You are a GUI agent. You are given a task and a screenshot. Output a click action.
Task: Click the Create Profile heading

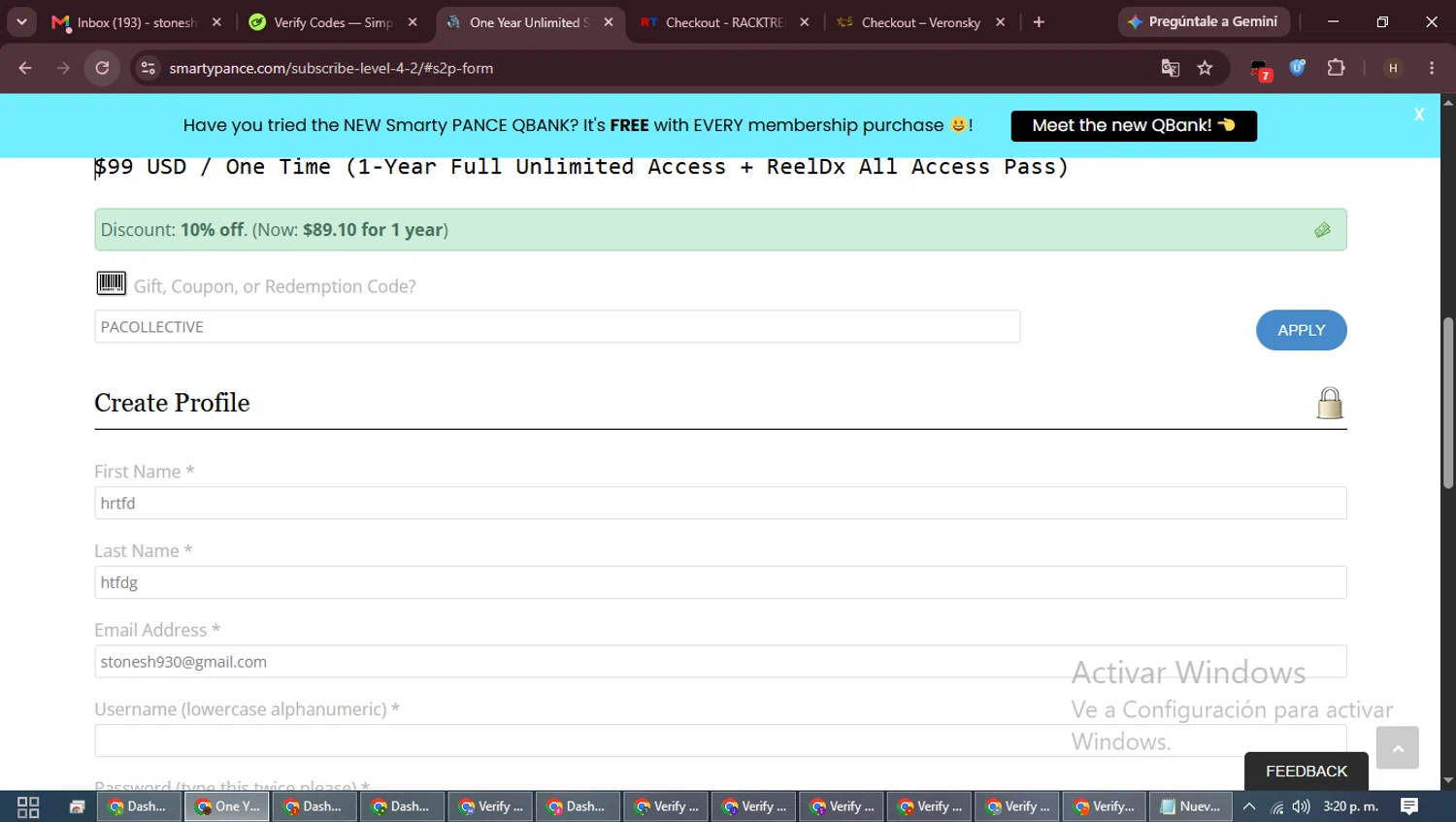[x=172, y=403]
